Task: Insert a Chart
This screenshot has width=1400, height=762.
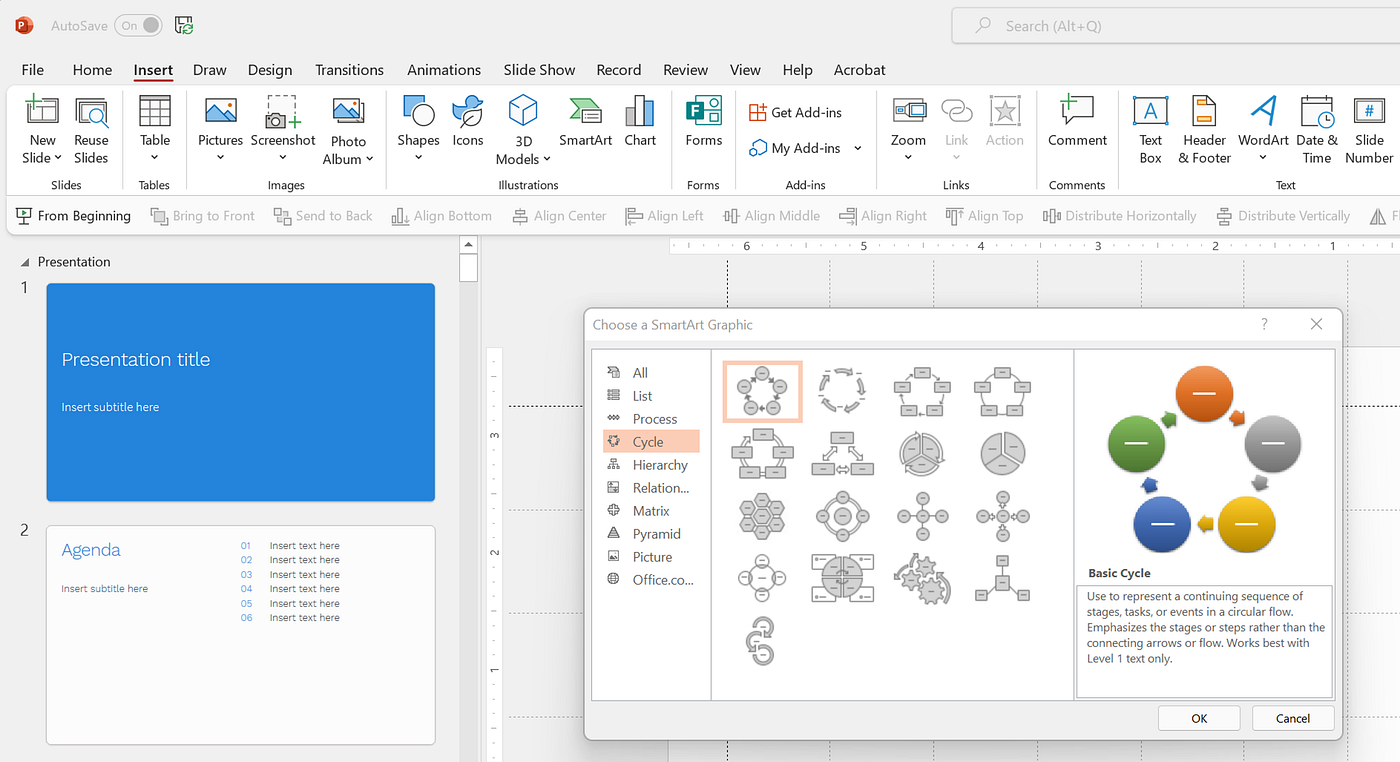Action: [640, 122]
